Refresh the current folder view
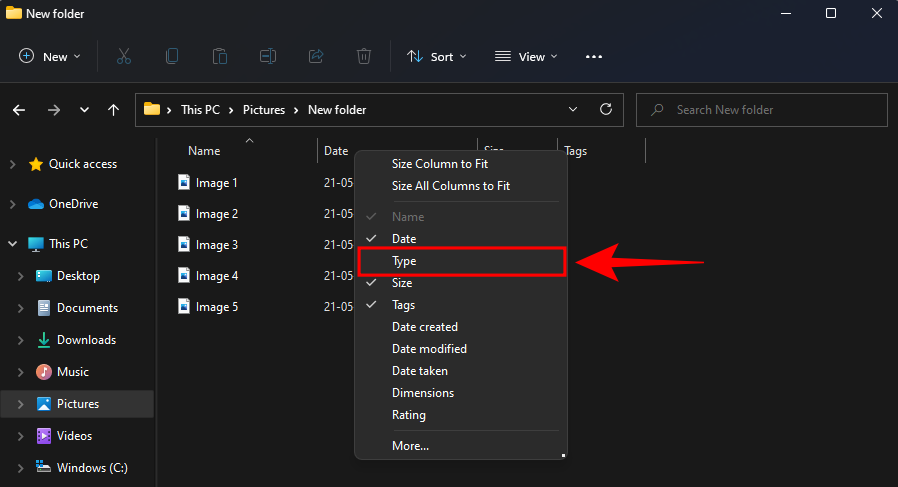The width and height of the screenshot is (898, 487). click(605, 110)
